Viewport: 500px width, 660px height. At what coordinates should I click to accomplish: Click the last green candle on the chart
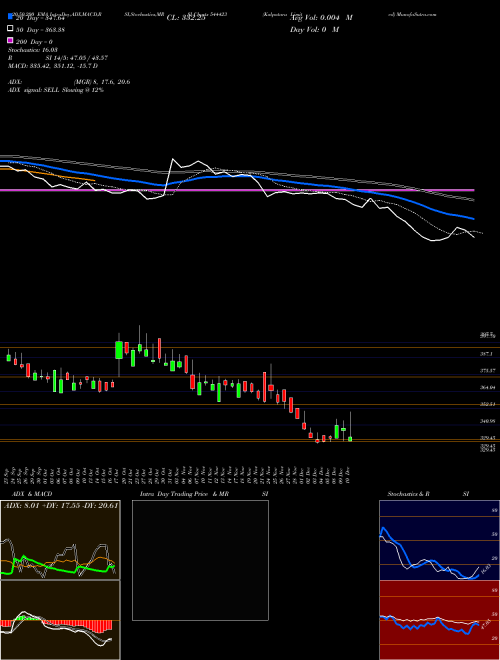point(350,439)
